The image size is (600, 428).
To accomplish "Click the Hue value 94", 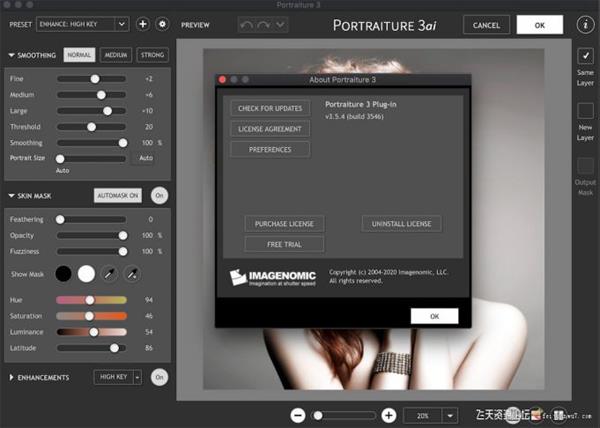I will 149,300.
